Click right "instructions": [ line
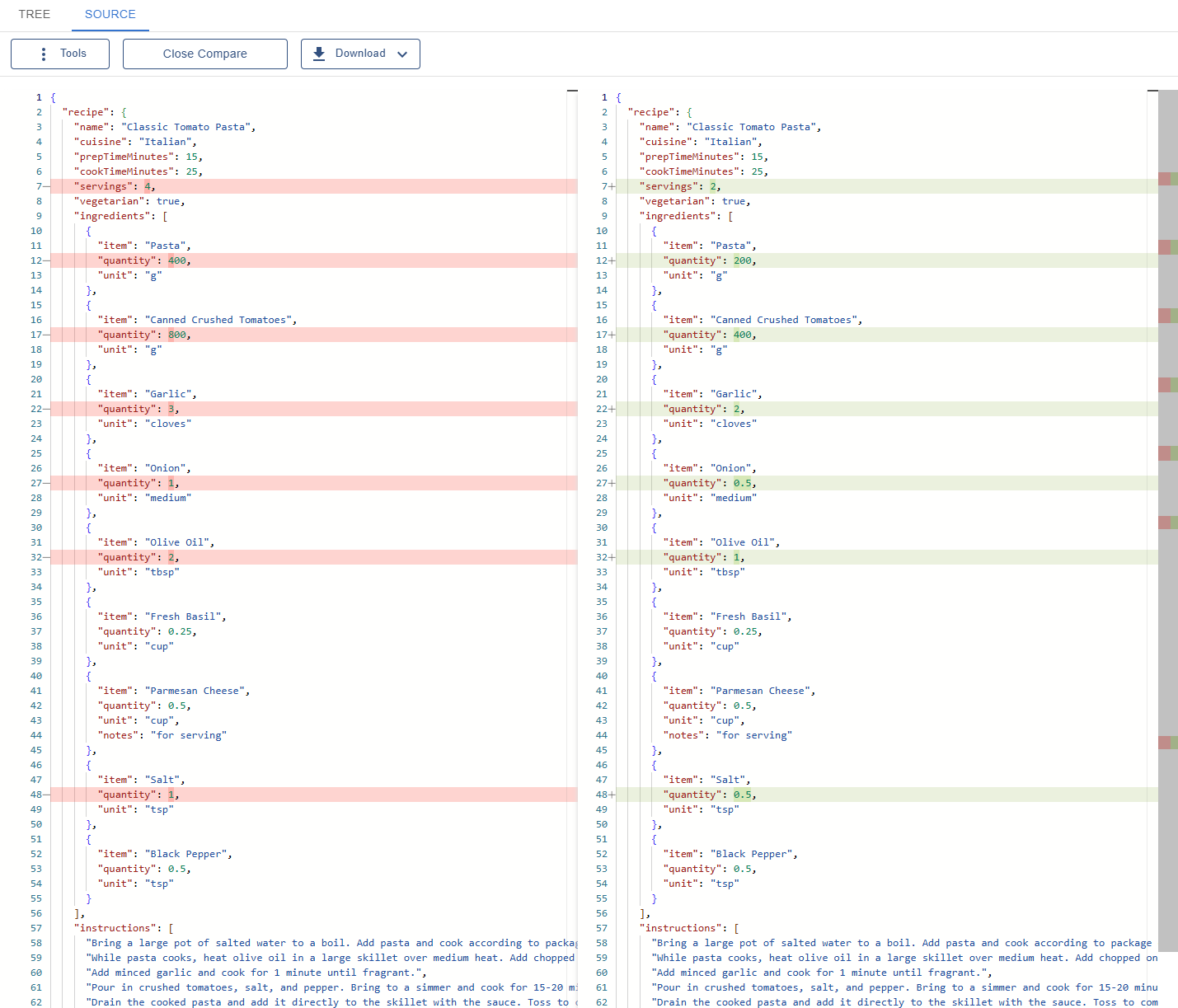 [x=689, y=928]
